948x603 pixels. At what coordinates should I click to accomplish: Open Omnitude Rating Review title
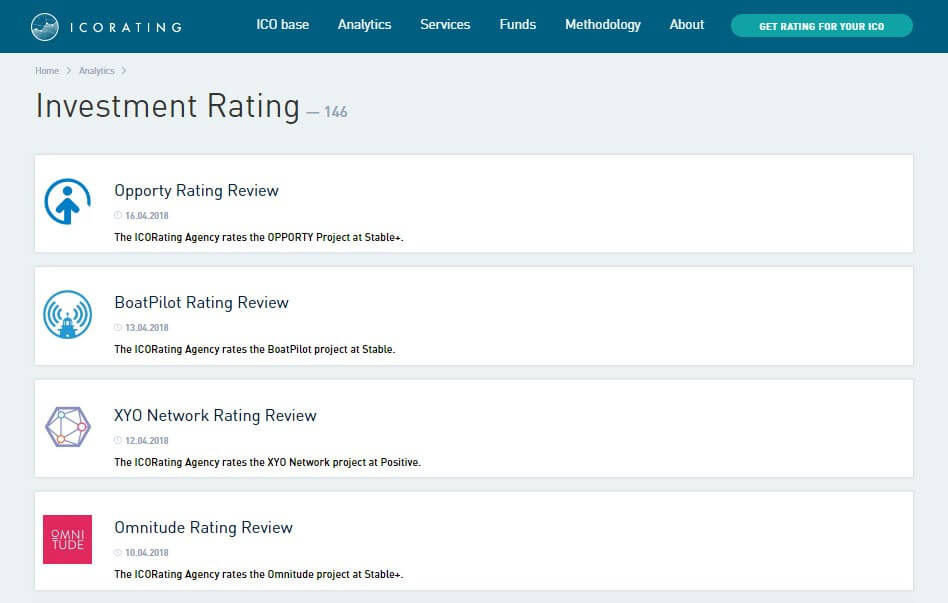click(x=203, y=527)
